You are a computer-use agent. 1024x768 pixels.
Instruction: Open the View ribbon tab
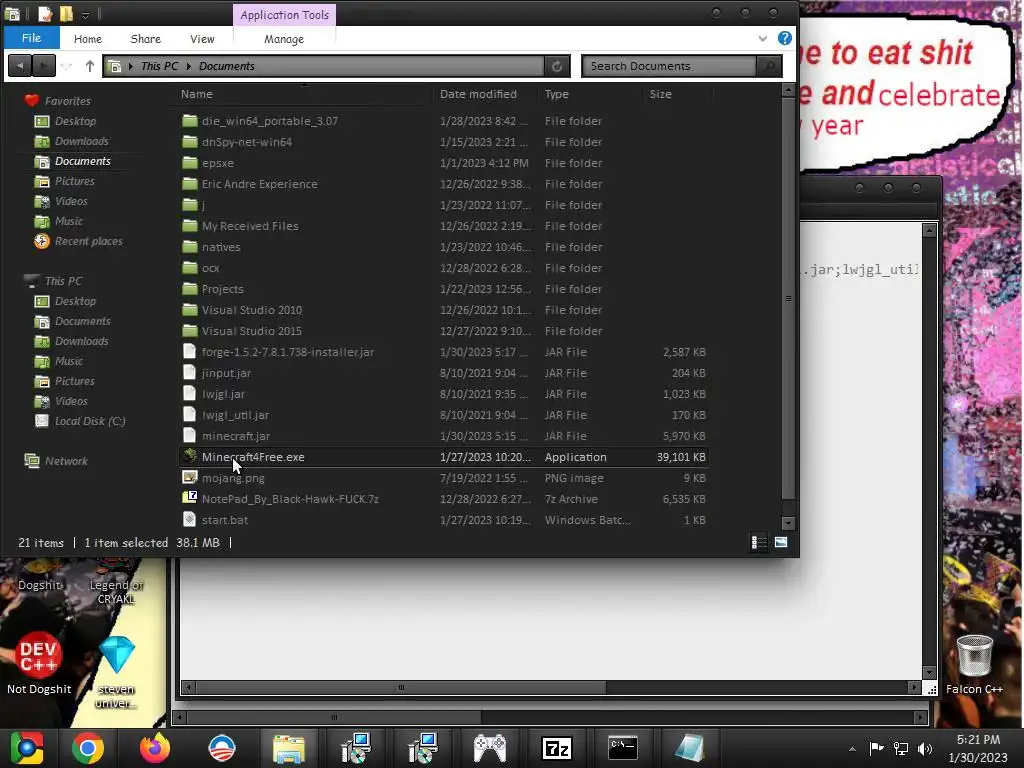(202, 39)
